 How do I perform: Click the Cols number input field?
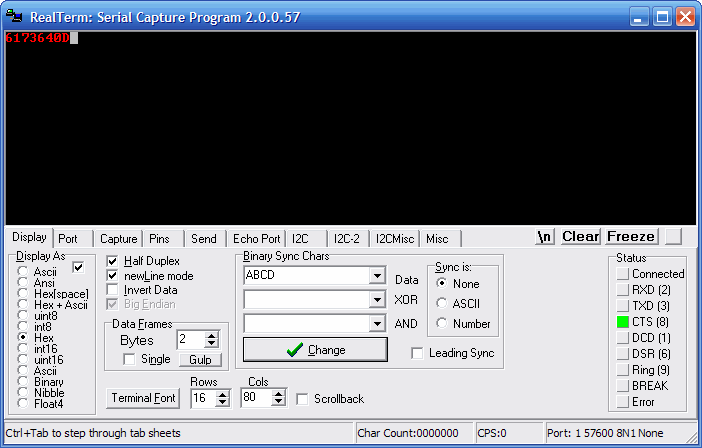click(x=256, y=398)
